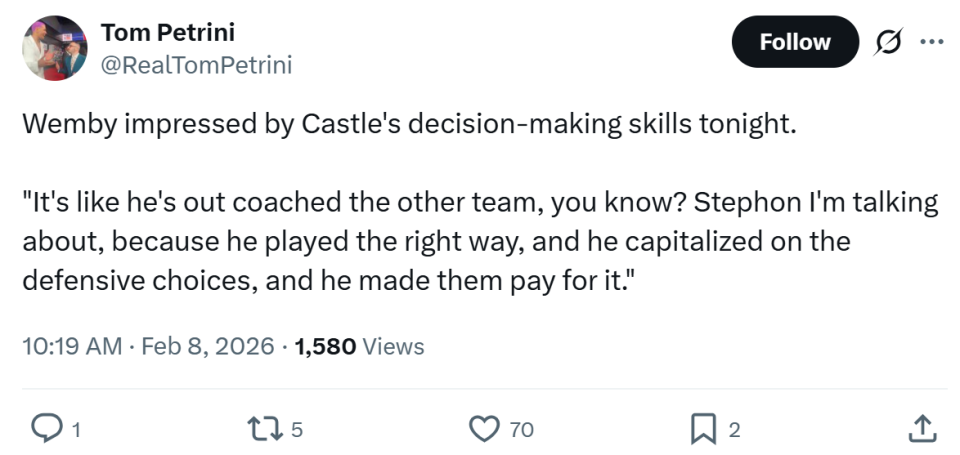Click the Wemby impressed by Castle's sentence
This screenshot has width=960, height=455.
pyautogui.click(x=408, y=126)
